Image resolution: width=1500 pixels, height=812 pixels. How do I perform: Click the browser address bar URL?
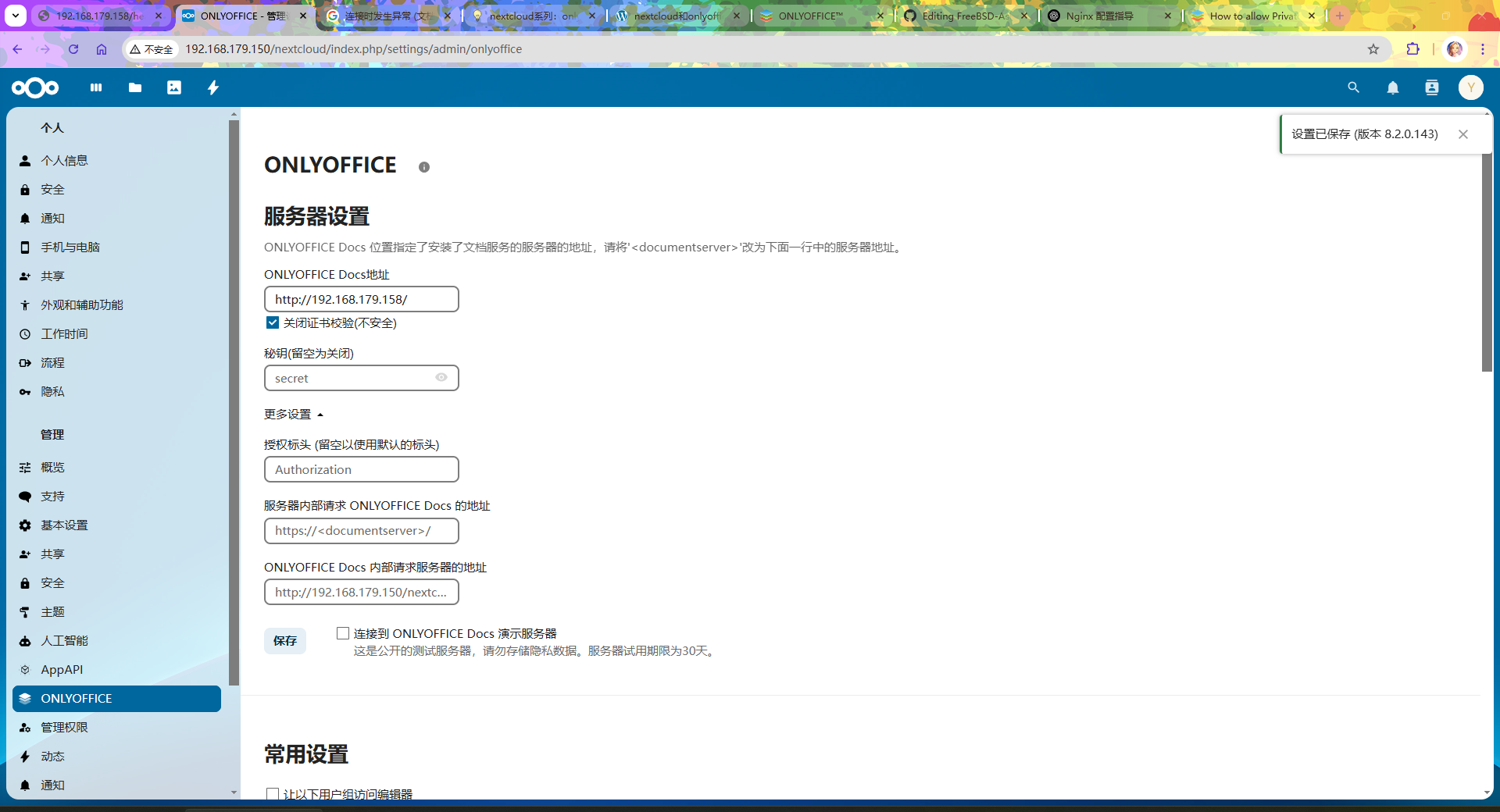pyautogui.click(x=353, y=49)
